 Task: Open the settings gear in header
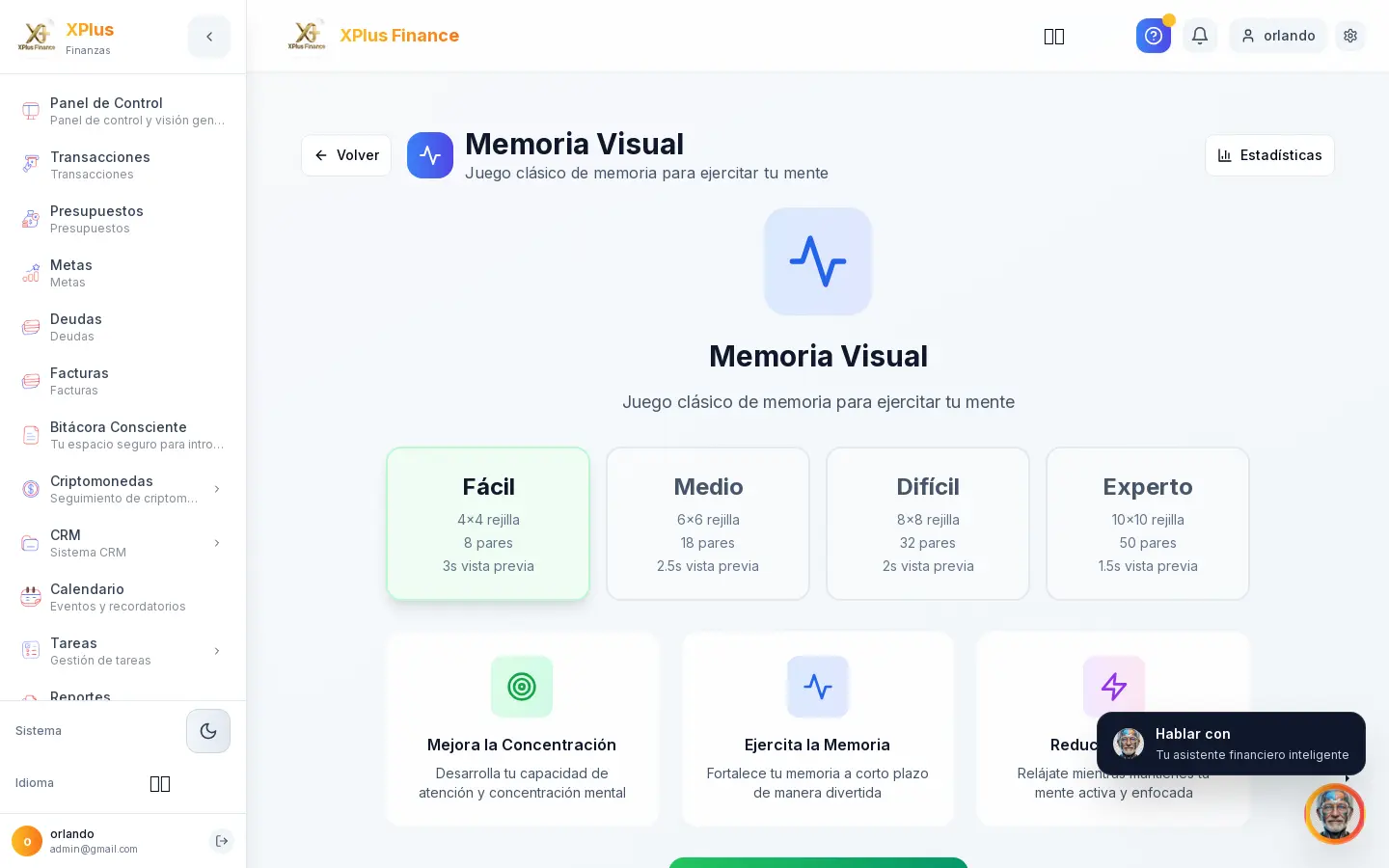click(x=1350, y=36)
